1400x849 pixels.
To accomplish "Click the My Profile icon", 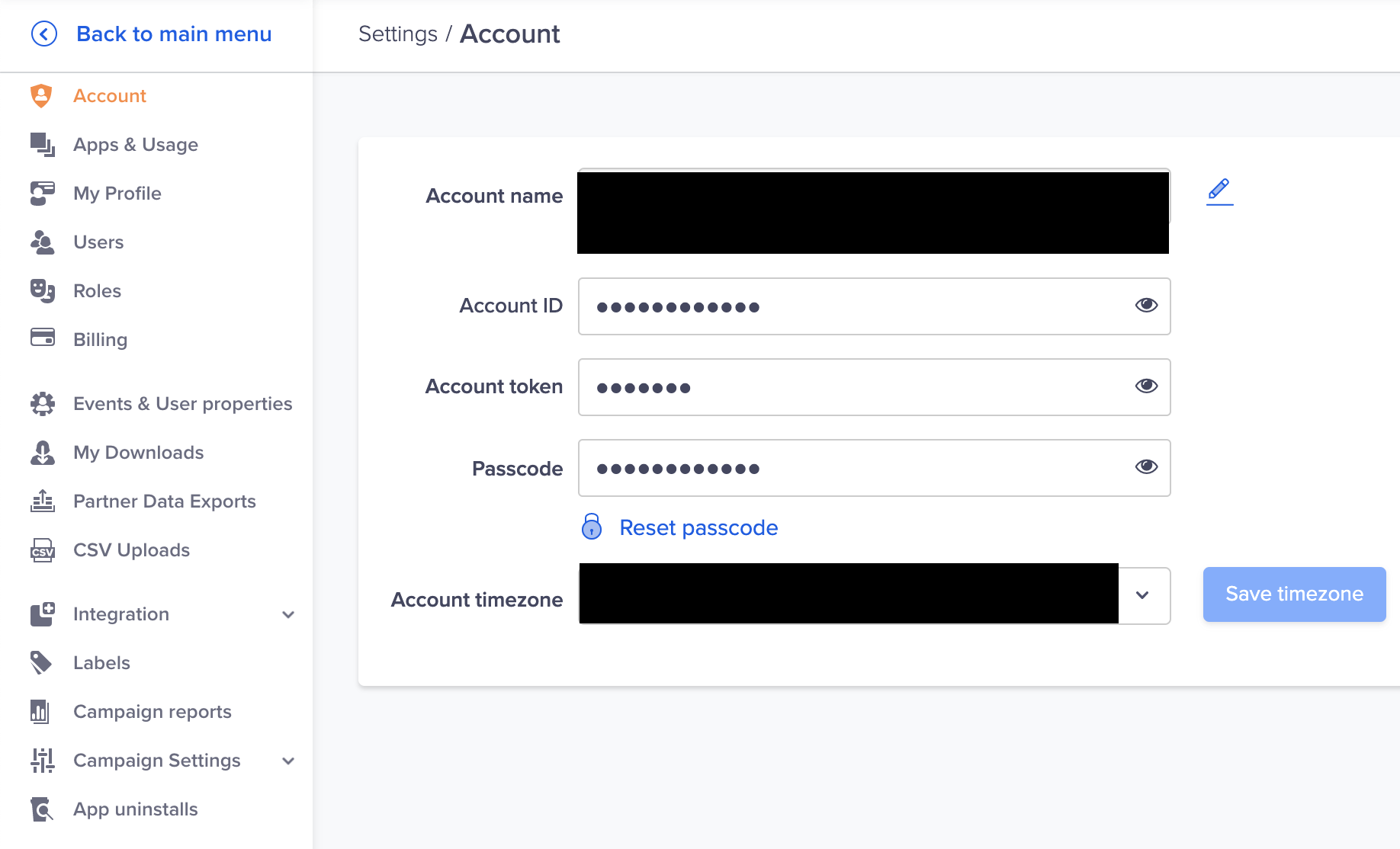I will click(x=41, y=193).
